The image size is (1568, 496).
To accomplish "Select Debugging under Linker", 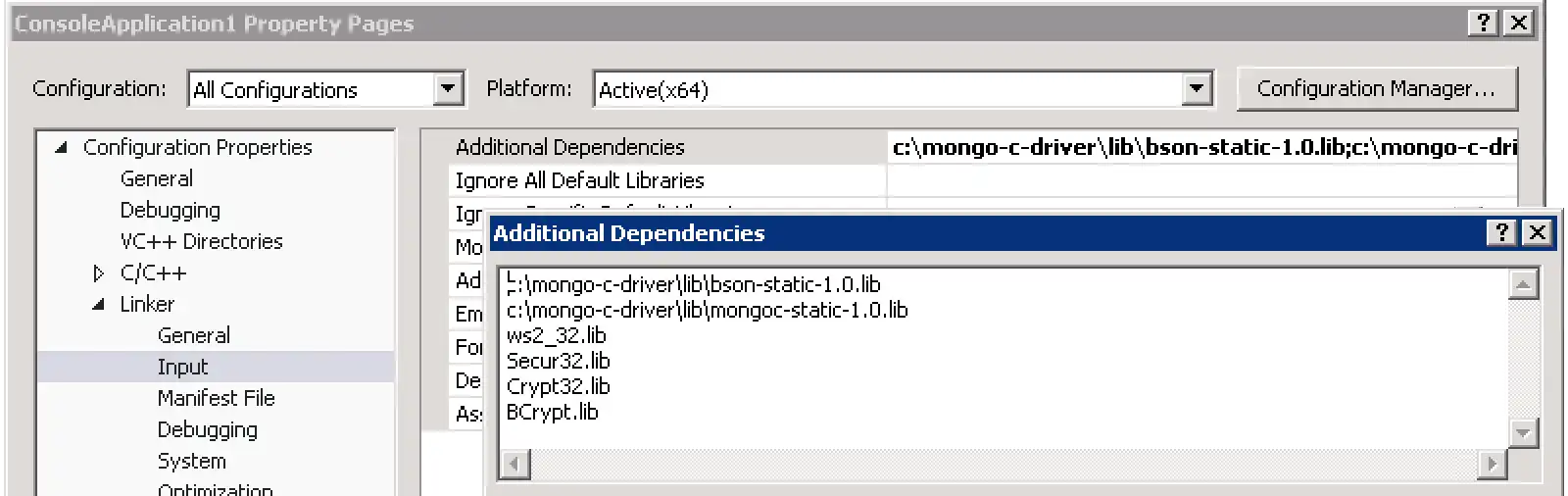I will (208, 429).
